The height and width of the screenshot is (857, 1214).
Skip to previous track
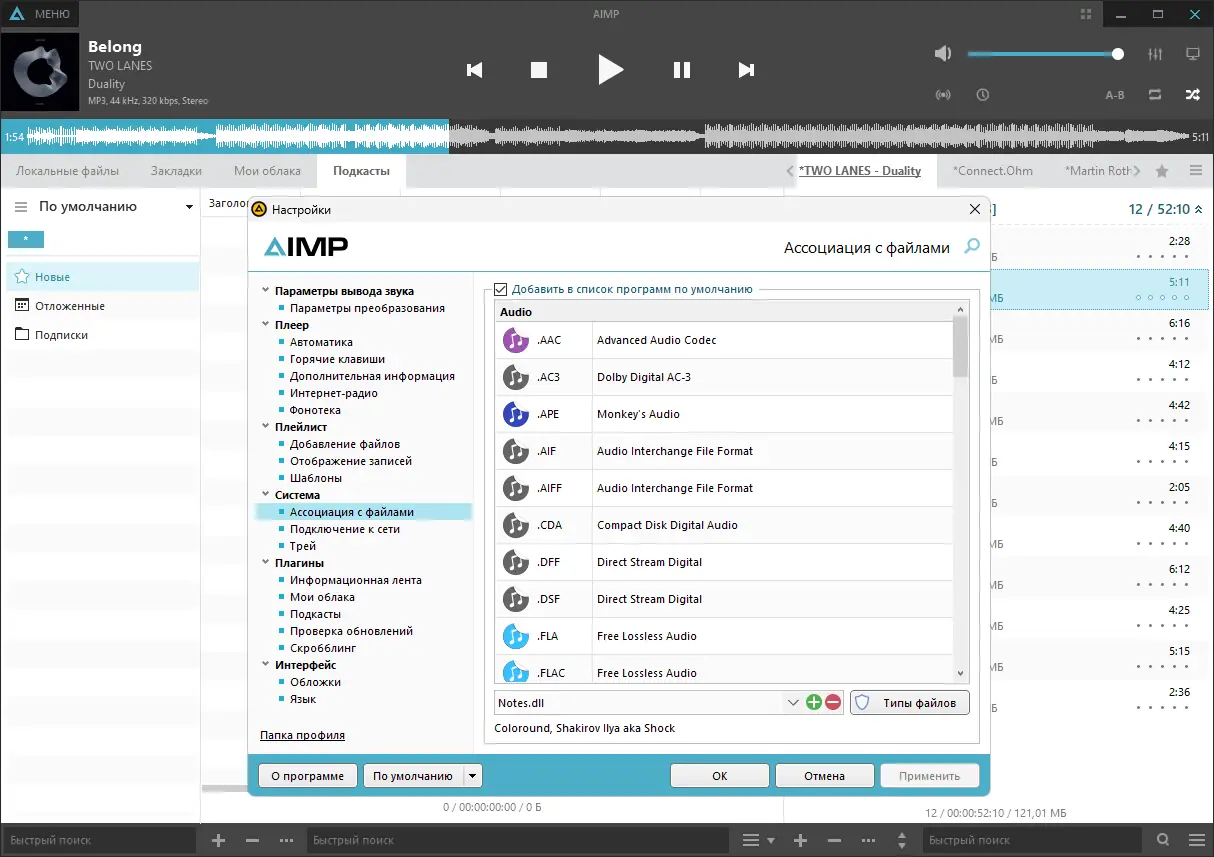pos(475,70)
